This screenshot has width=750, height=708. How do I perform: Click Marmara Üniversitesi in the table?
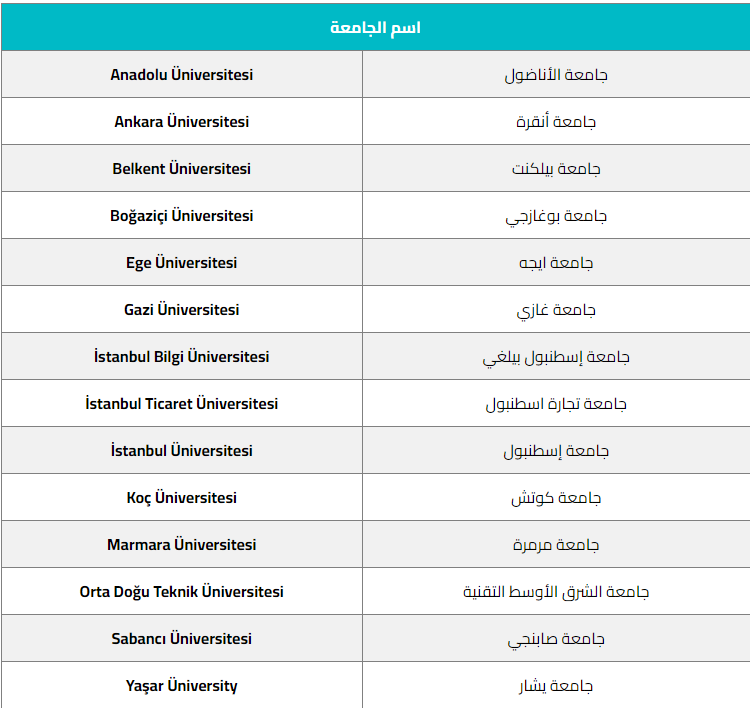pyautogui.click(x=182, y=545)
